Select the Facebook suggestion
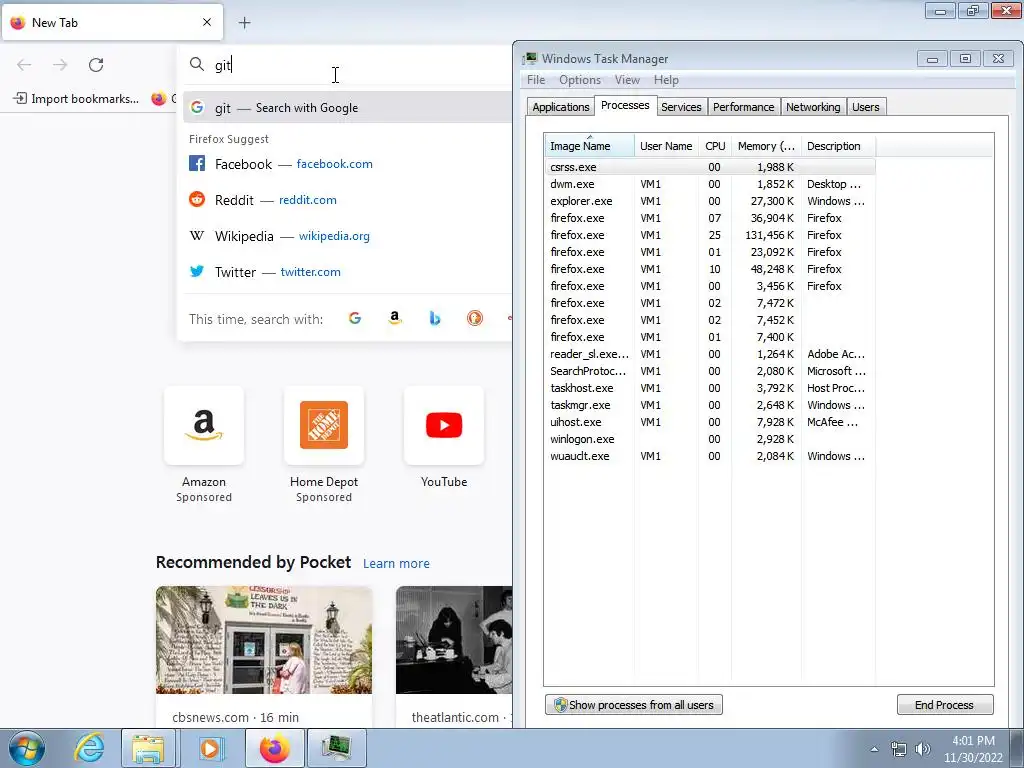1024x768 pixels. tap(347, 164)
